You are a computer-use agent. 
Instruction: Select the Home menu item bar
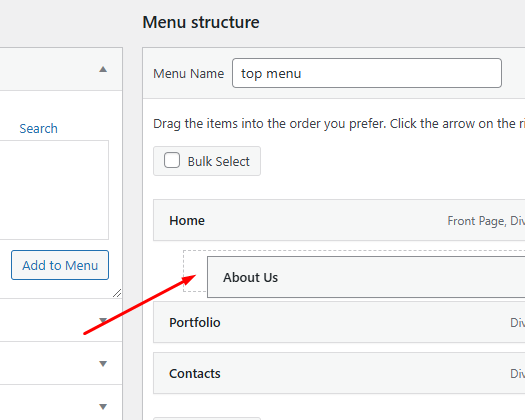pos(339,220)
